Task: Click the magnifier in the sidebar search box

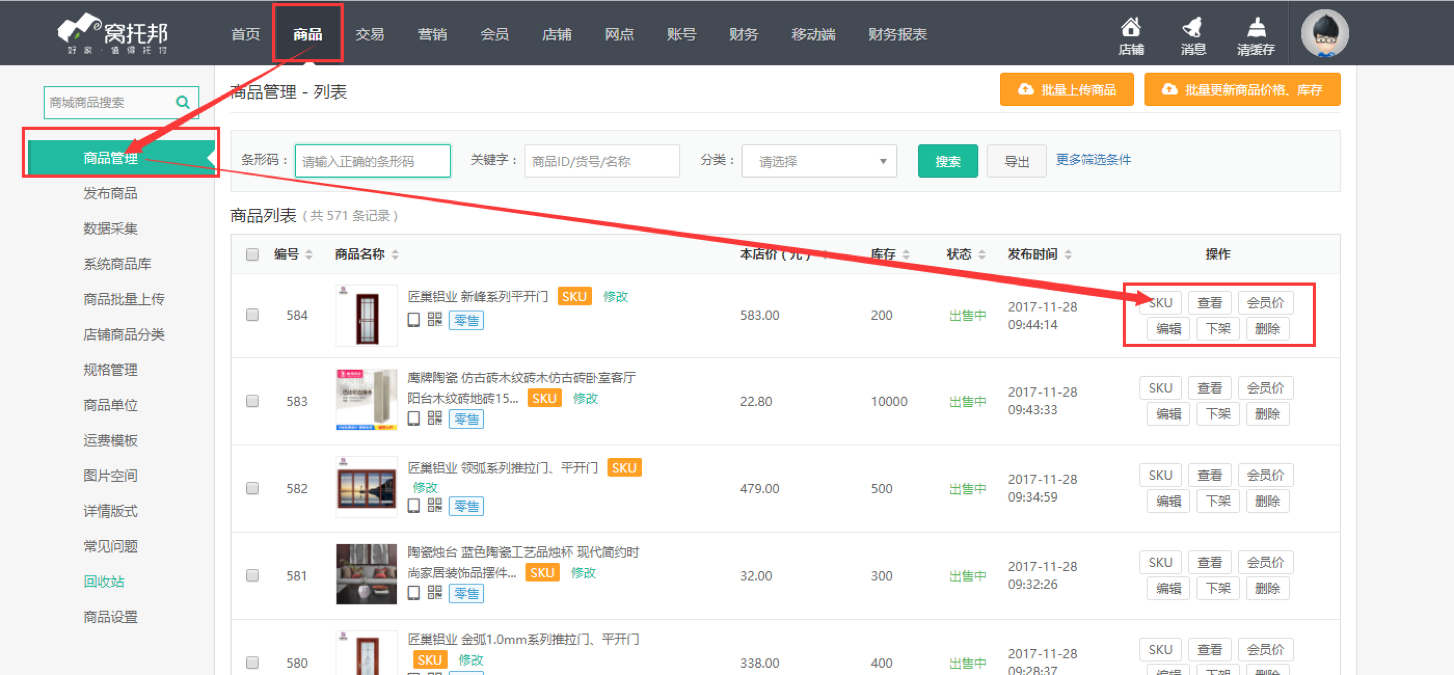Action: click(x=183, y=102)
